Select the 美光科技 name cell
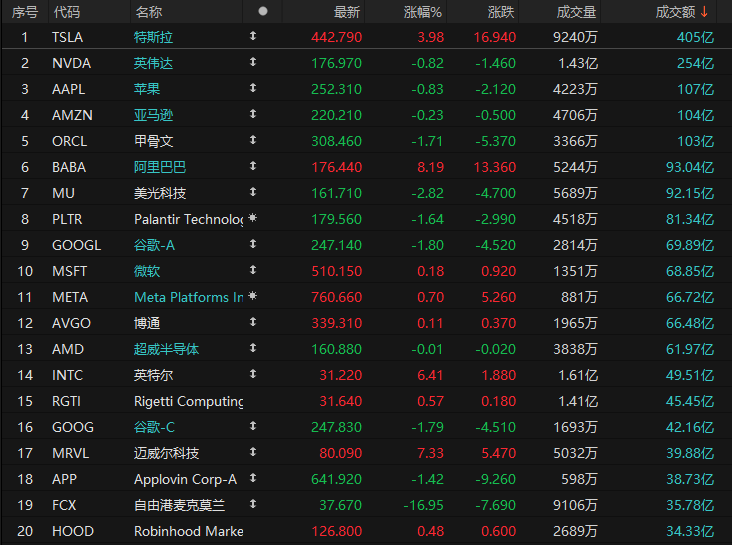Image resolution: width=732 pixels, height=545 pixels. pyautogui.click(x=160, y=193)
